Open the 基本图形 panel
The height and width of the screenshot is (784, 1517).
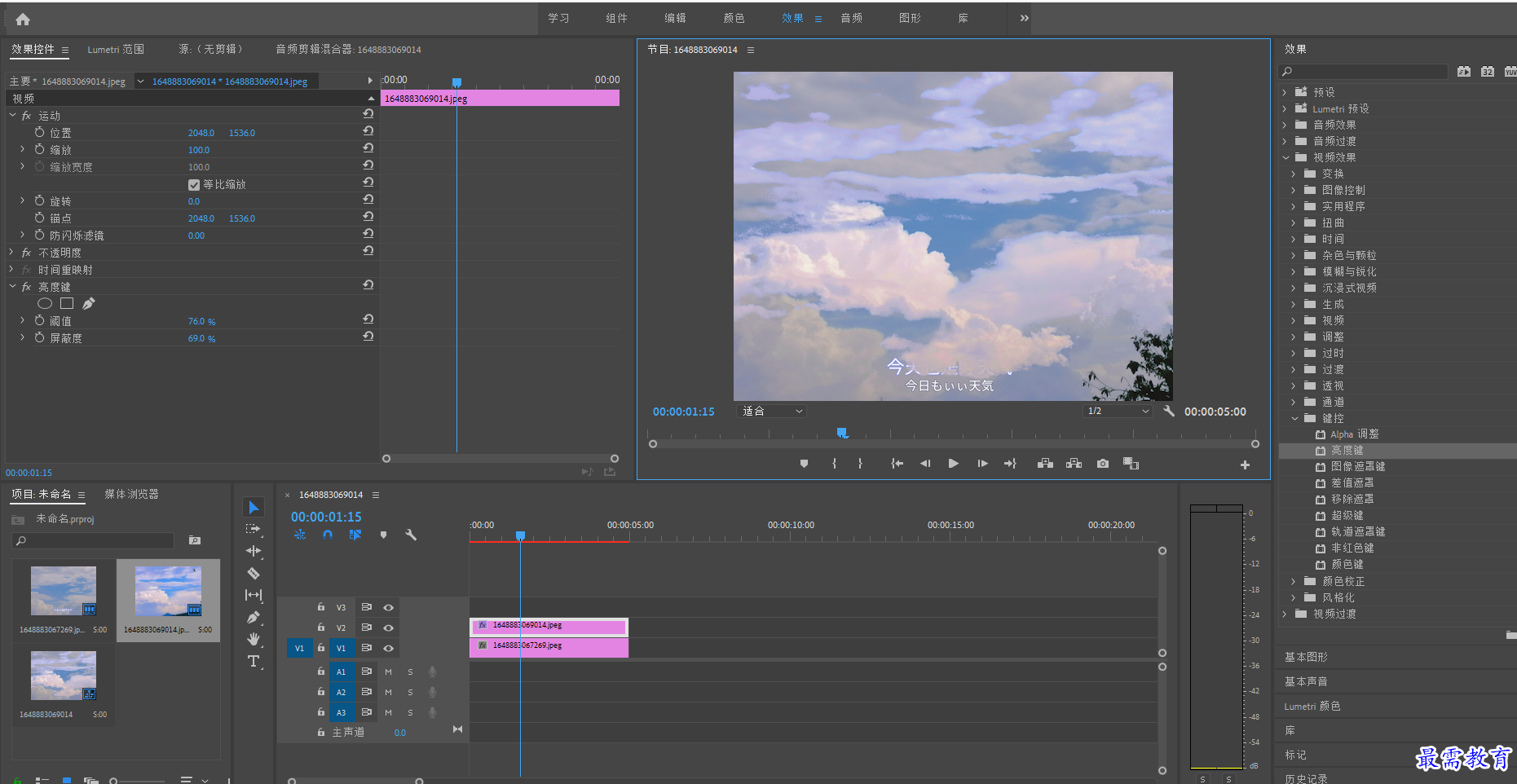[x=1306, y=657]
